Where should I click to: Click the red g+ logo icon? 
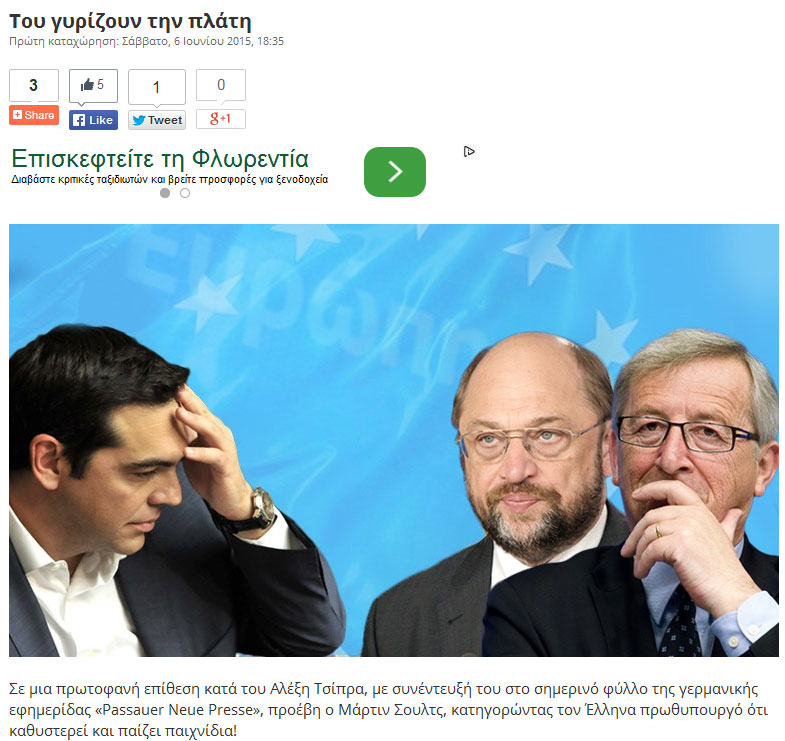click(x=214, y=119)
